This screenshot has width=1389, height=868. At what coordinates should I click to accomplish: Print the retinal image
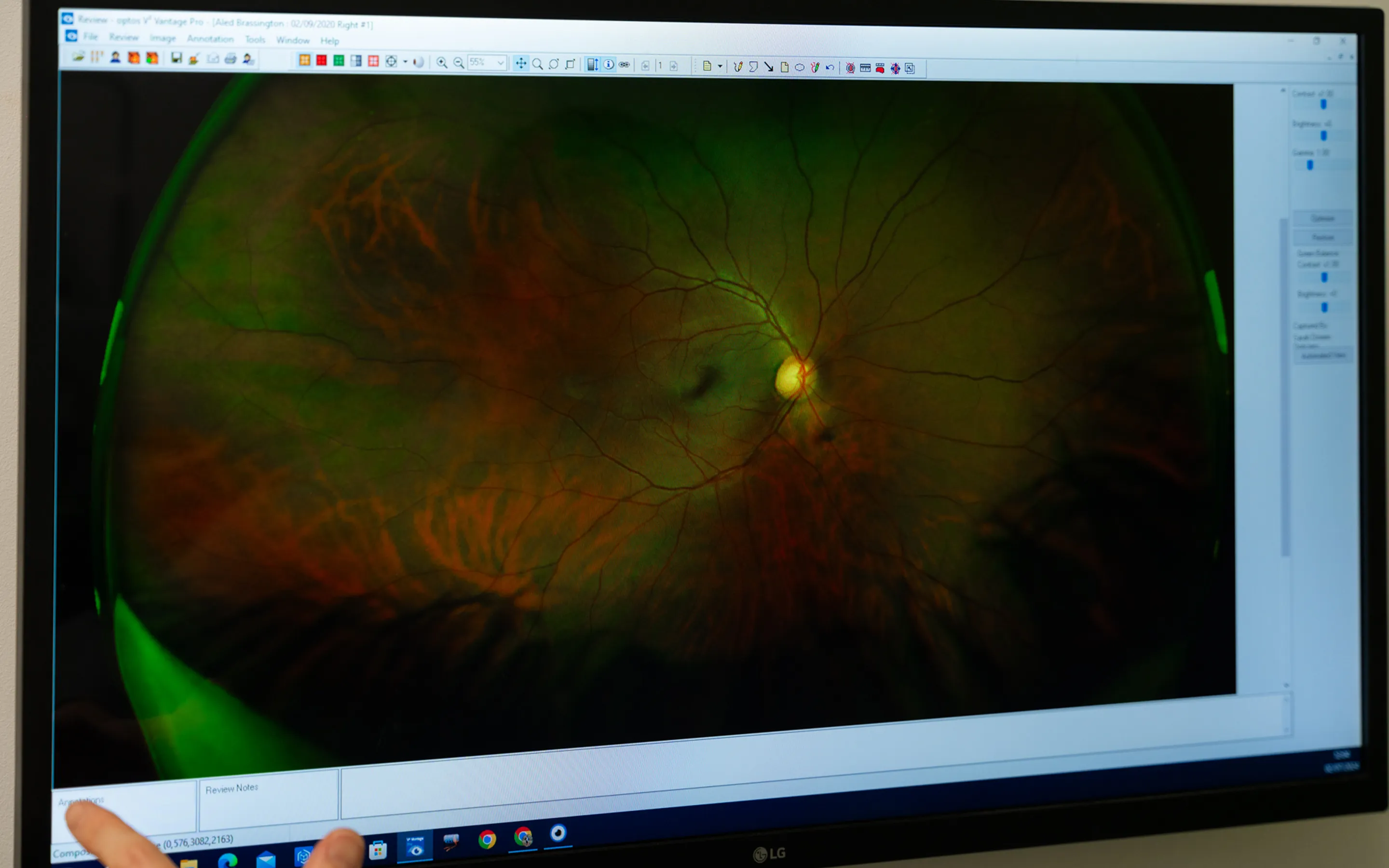(x=230, y=57)
